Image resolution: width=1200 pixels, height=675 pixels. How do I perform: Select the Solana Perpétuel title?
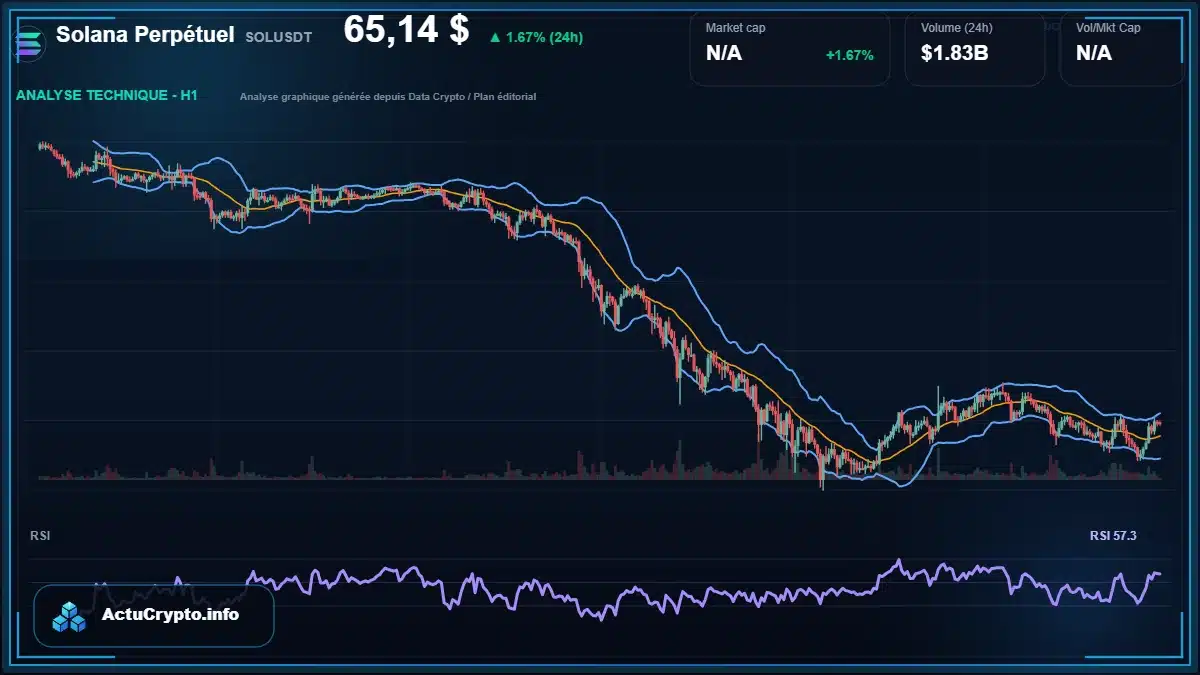click(x=145, y=34)
